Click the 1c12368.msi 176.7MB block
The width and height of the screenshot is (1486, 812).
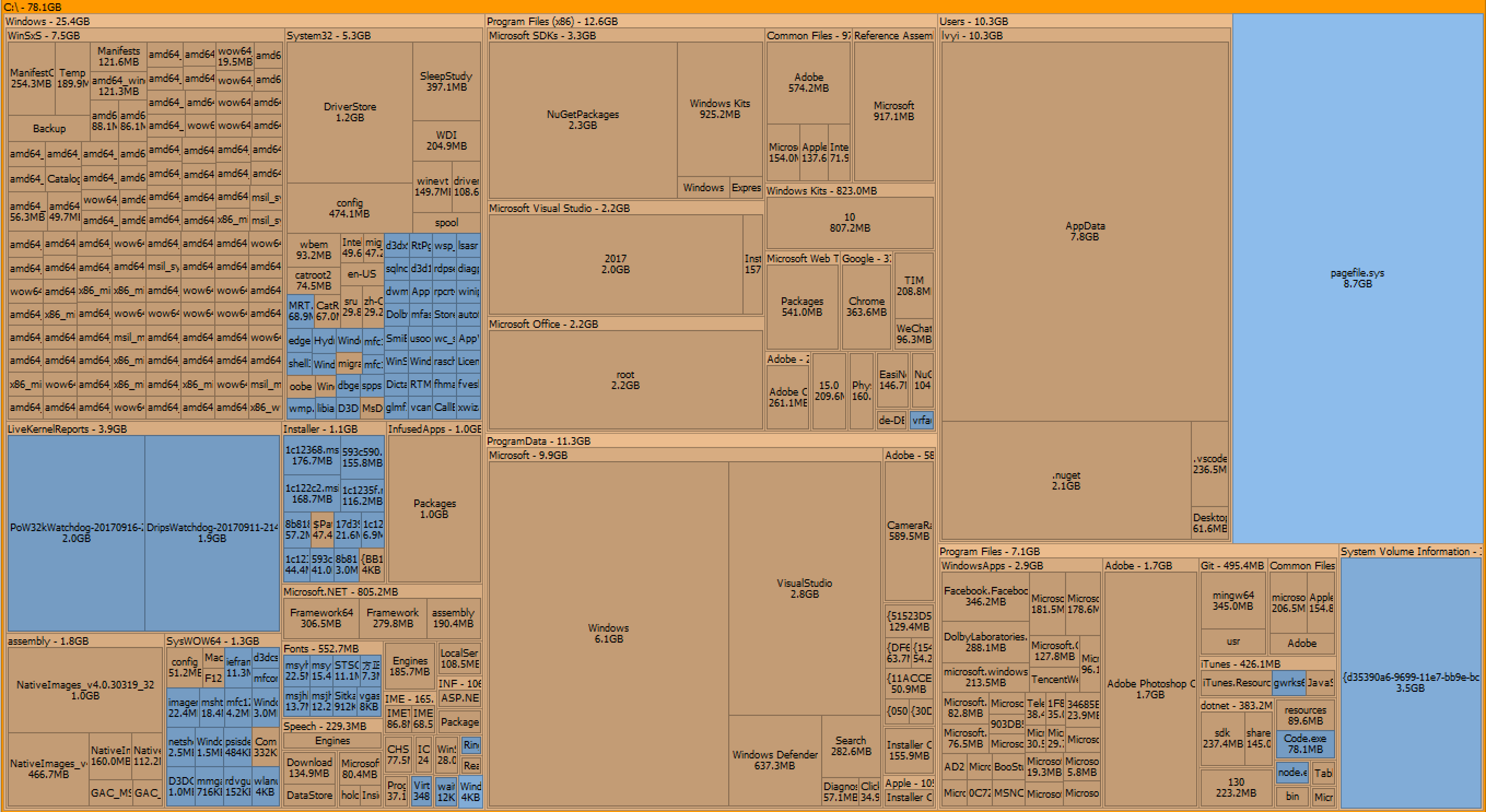point(312,455)
